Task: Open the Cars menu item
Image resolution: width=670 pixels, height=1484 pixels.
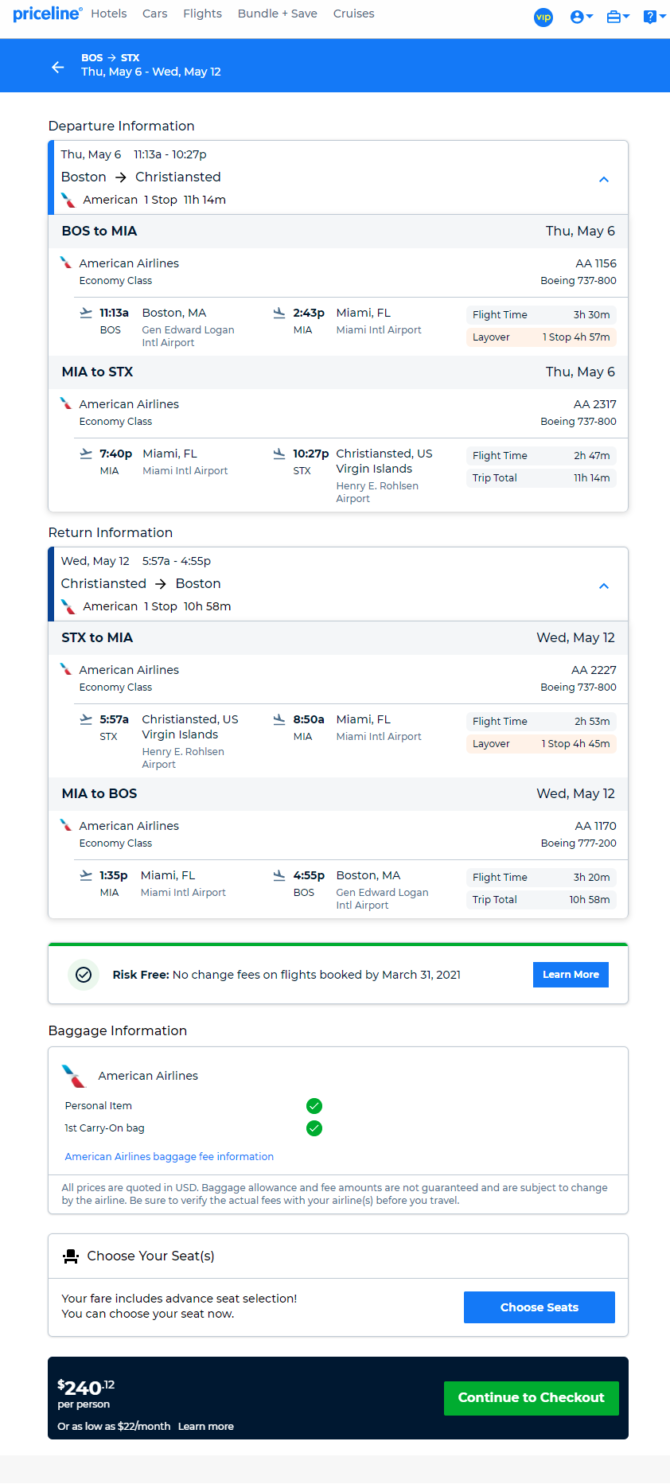Action: tap(155, 14)
